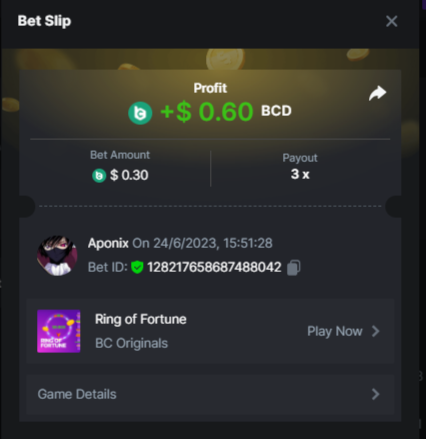This screenshot has height=439, width=426.
Task: Copy the Bet ID with the copy icon
Action: tap(294, 267)
